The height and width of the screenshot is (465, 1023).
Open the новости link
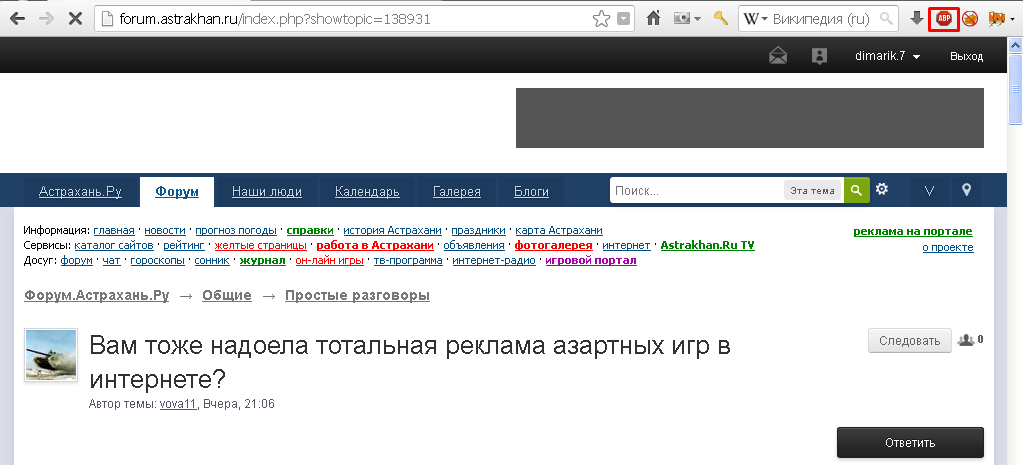(165, 230)
